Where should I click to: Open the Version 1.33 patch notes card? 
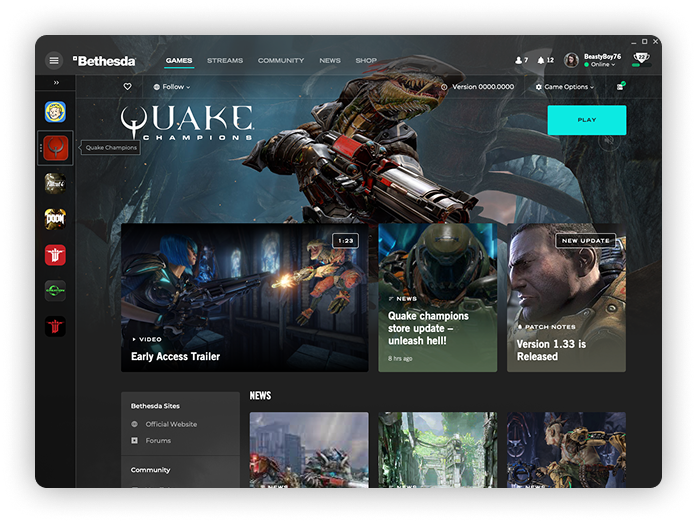(566, 297)
